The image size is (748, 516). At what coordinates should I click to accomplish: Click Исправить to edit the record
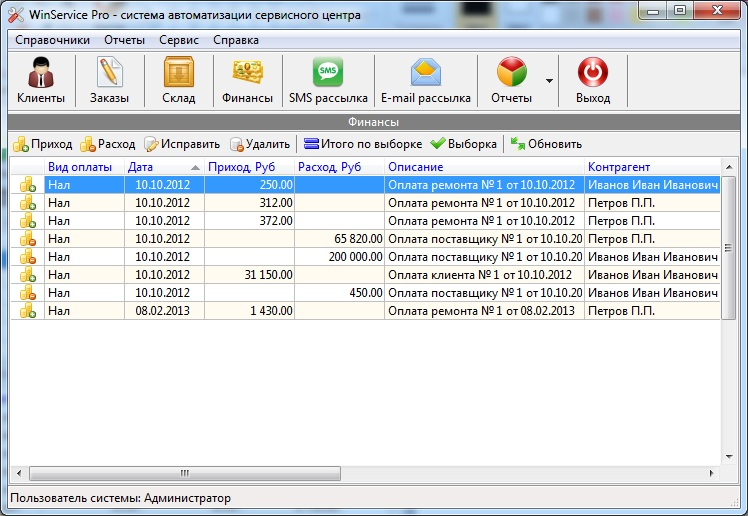(x=182, y=144)
